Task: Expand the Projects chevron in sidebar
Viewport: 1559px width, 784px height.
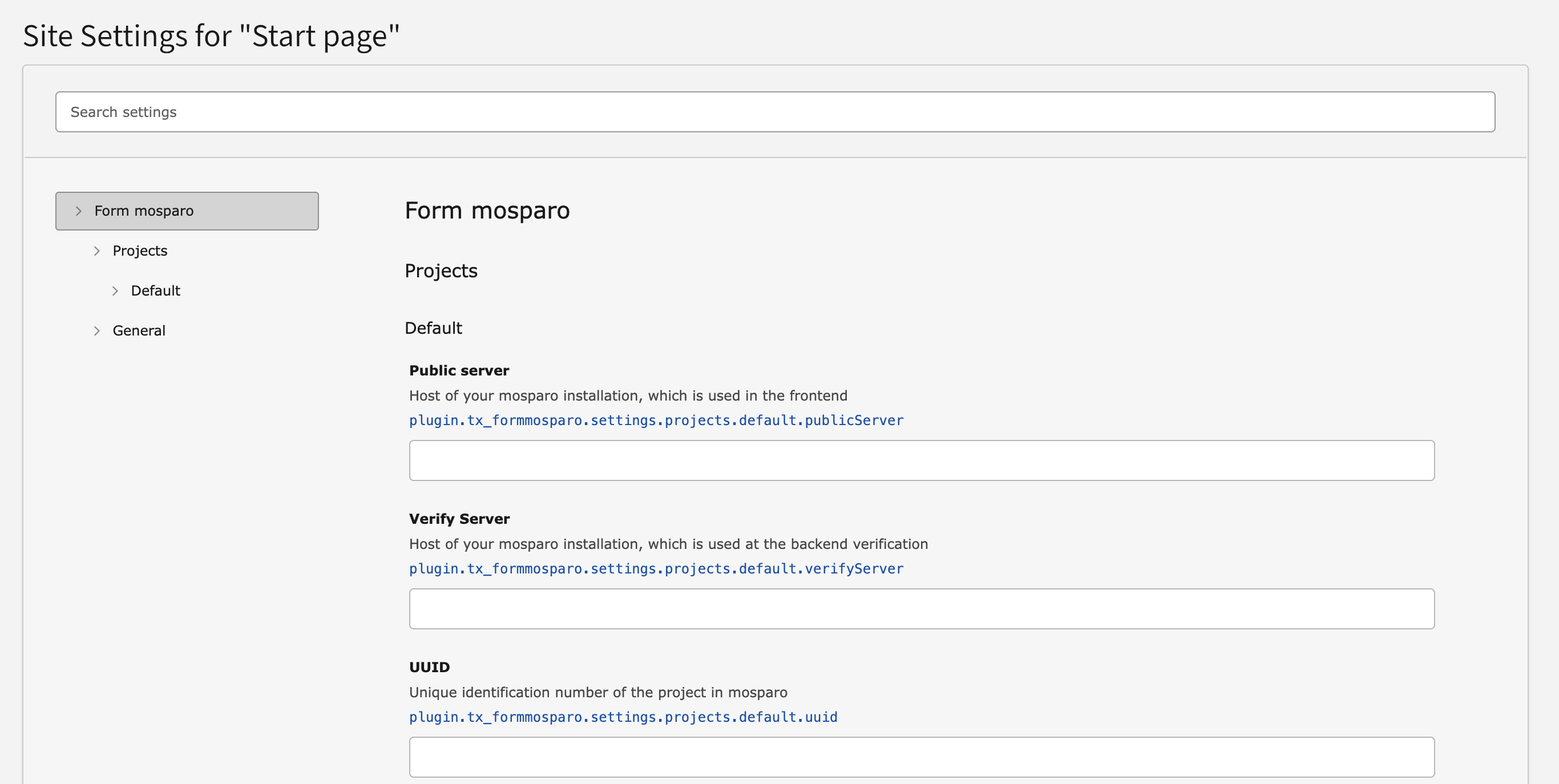Action: pos(98,250)
